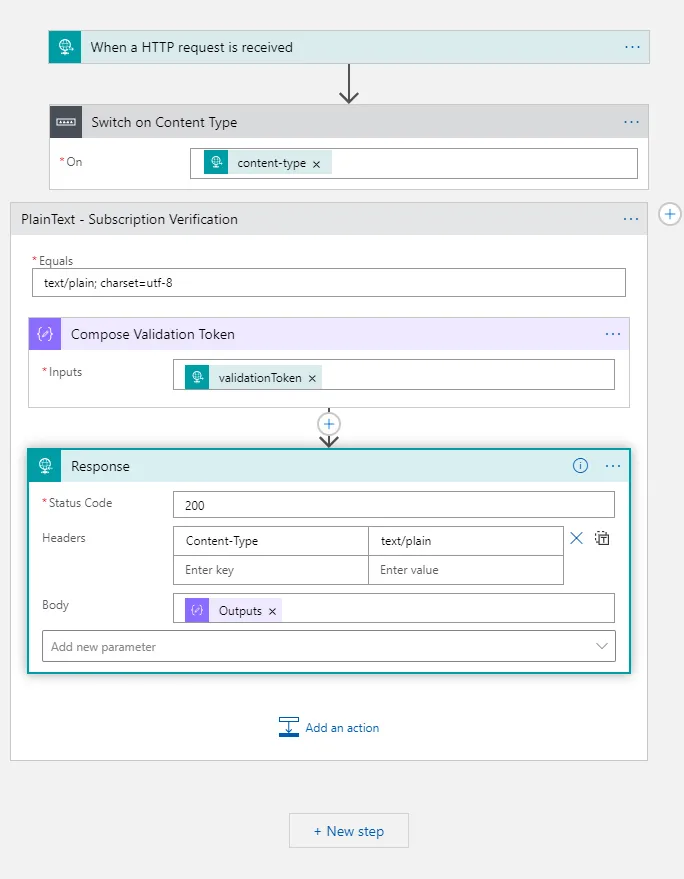
Task: Add a new case with plus circle
Action: [x=669, y=214]
